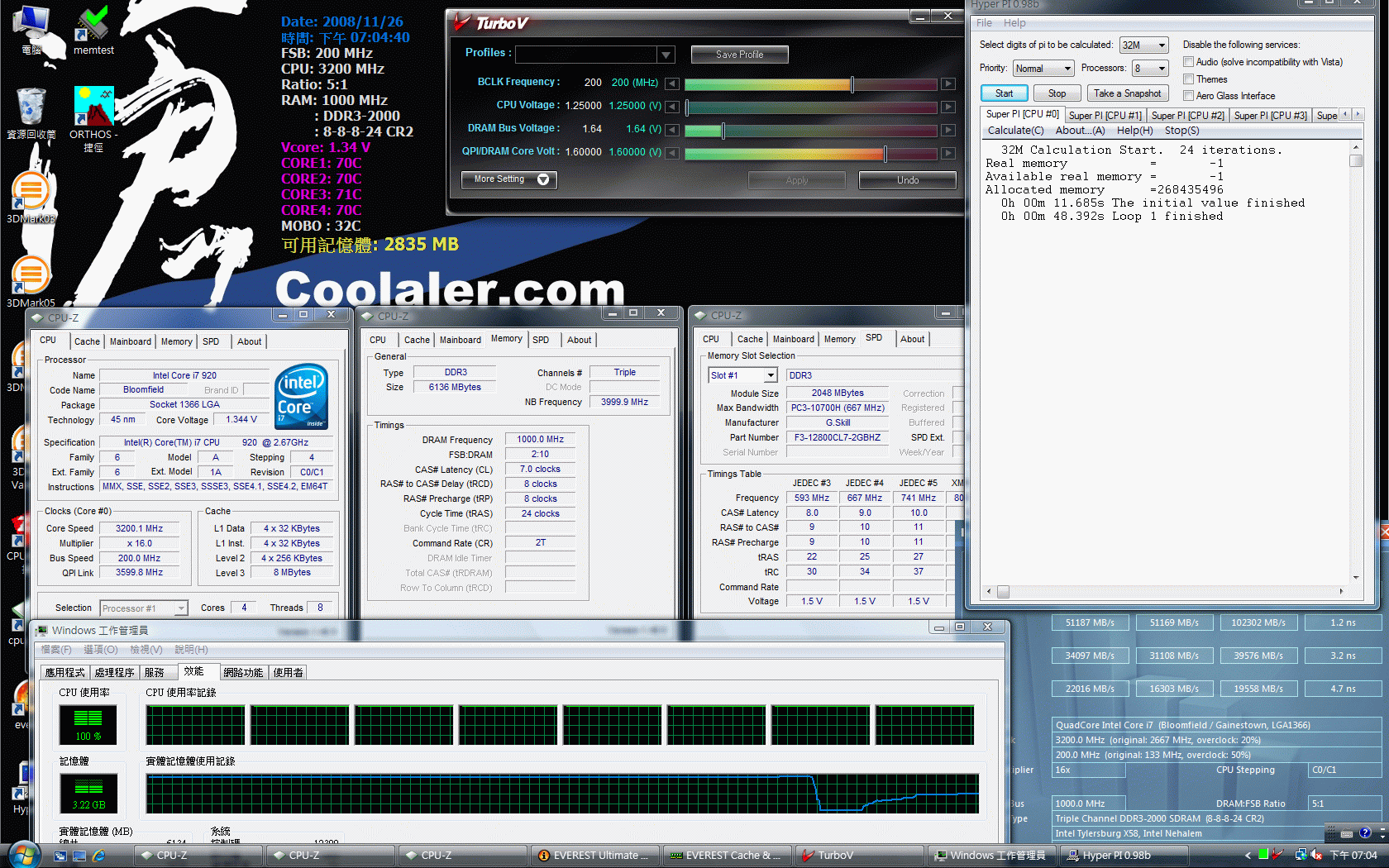Click the network tray icon

(1301, 855)
